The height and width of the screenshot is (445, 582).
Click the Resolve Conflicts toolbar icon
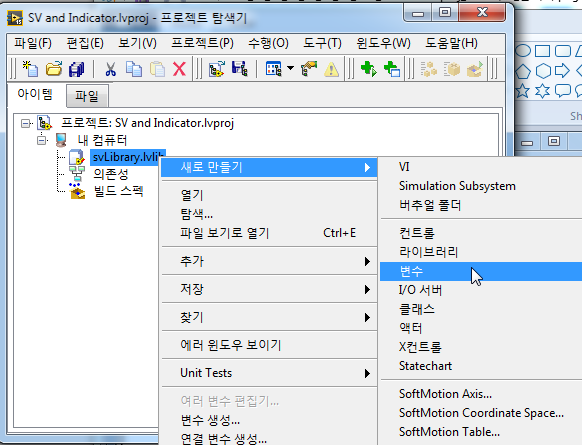click(x=309, y=69)
